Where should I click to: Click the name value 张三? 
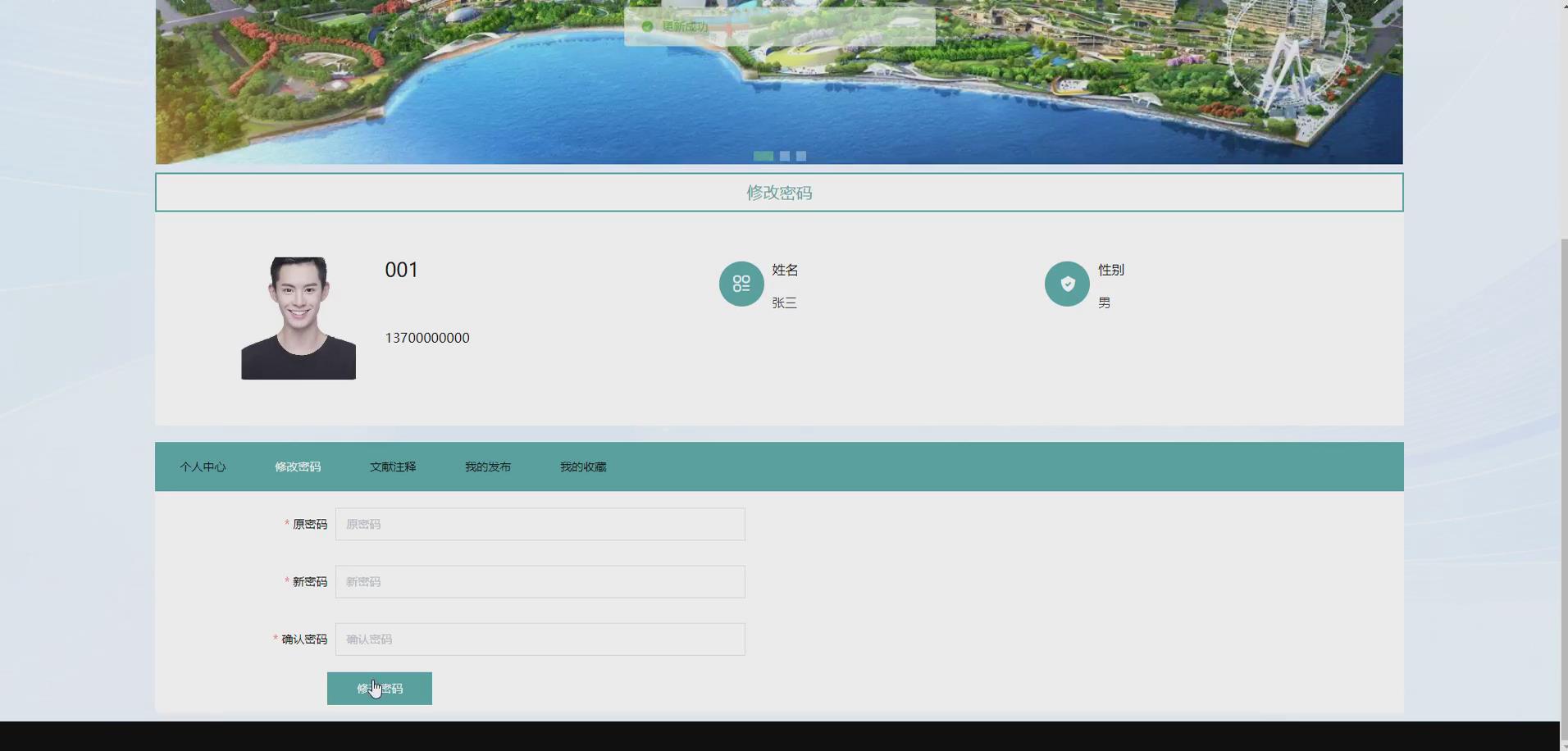click(x=784, y=303)
